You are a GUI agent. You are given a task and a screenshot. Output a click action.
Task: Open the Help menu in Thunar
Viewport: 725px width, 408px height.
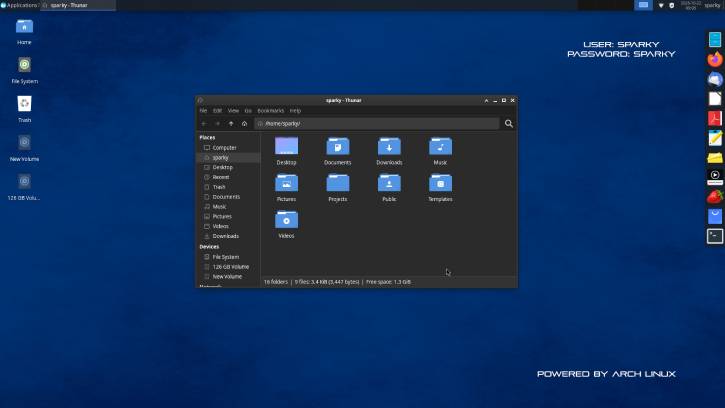pyautogui.click(x=295, y=111)
